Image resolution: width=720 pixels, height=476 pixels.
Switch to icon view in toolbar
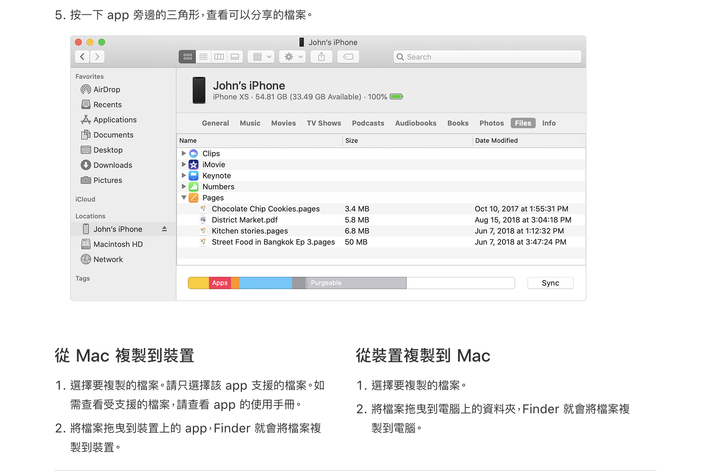[x=187, y=57]
